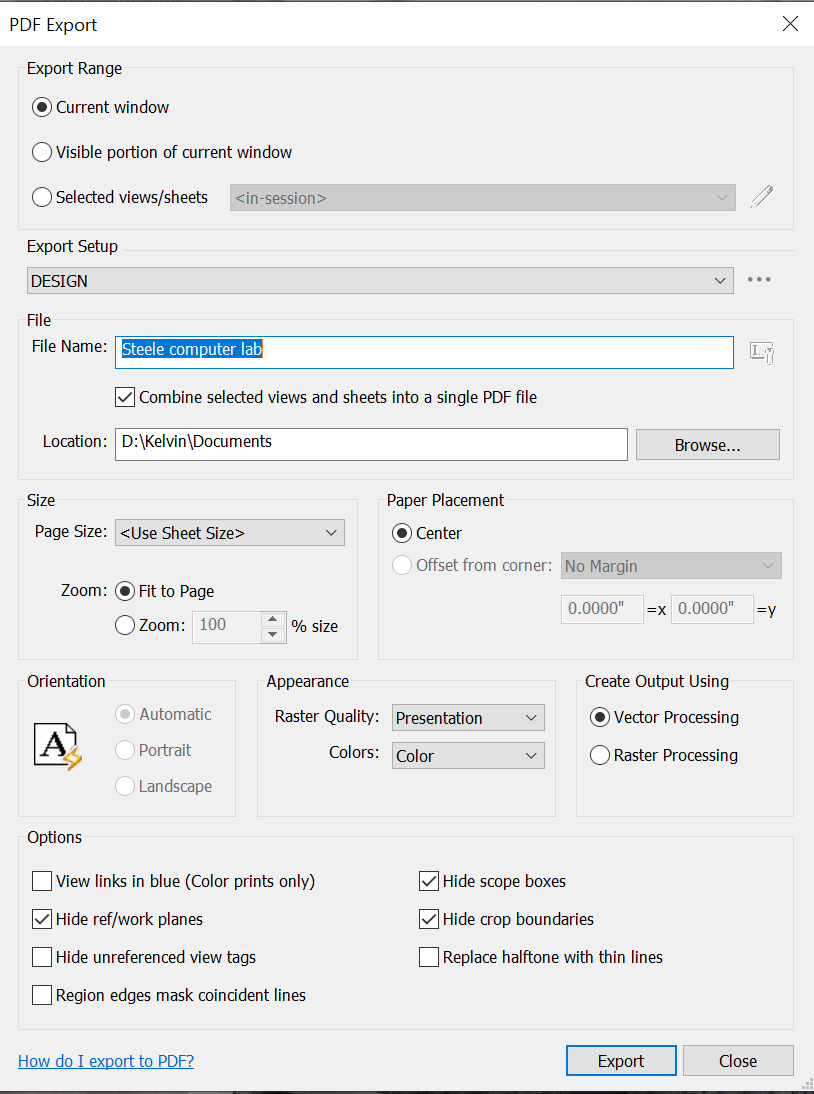Select Raster Processing output
Viewport: 814px width, 1094px height.
coord(599,755)
